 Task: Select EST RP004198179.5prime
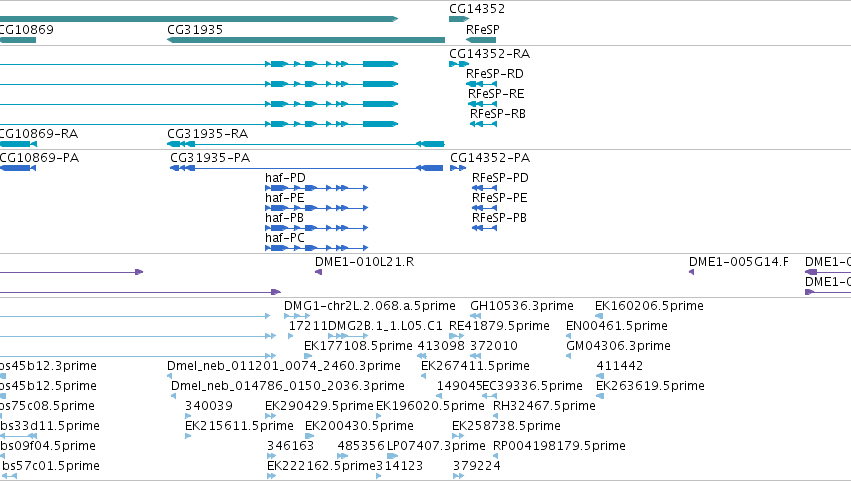point(559,446)
